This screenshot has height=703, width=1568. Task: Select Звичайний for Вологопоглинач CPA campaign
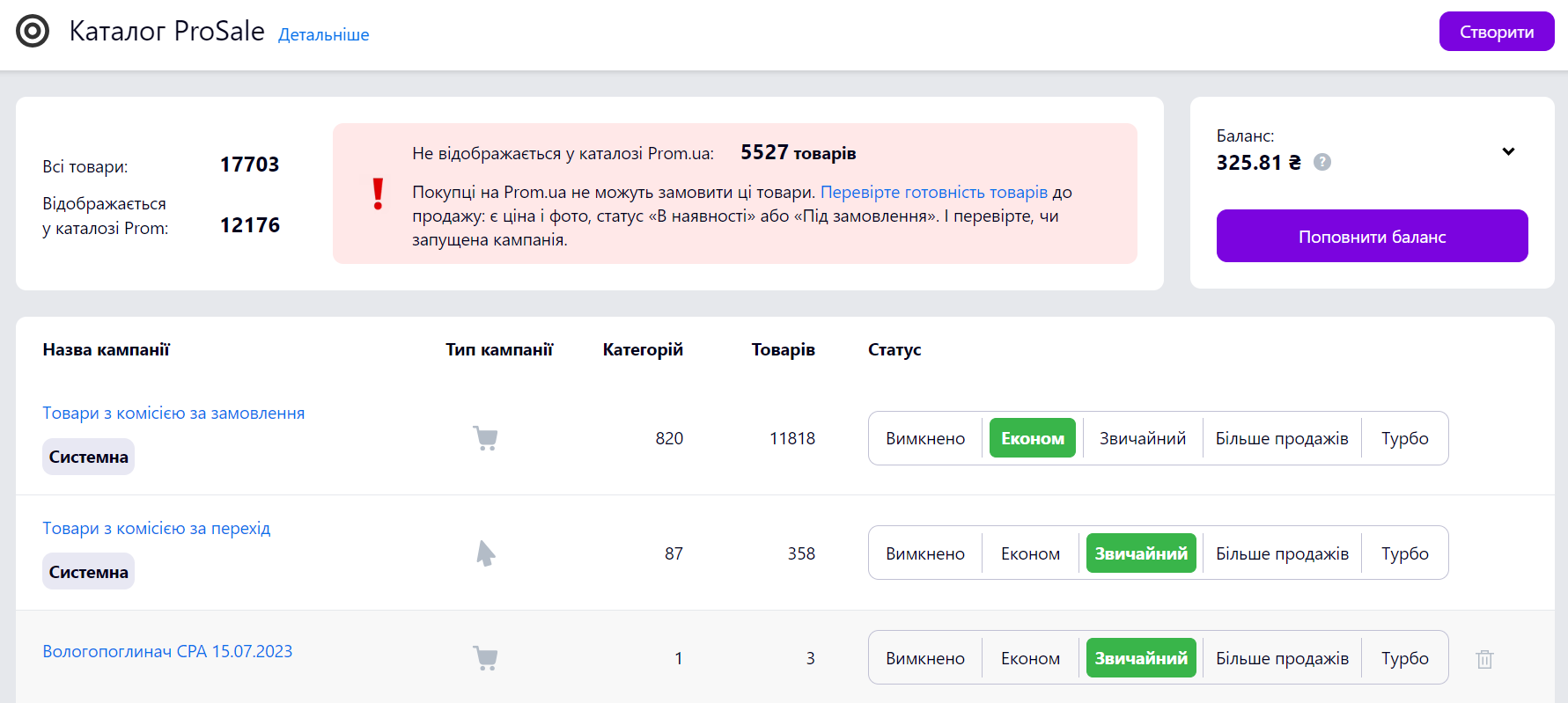(1141, 658)
